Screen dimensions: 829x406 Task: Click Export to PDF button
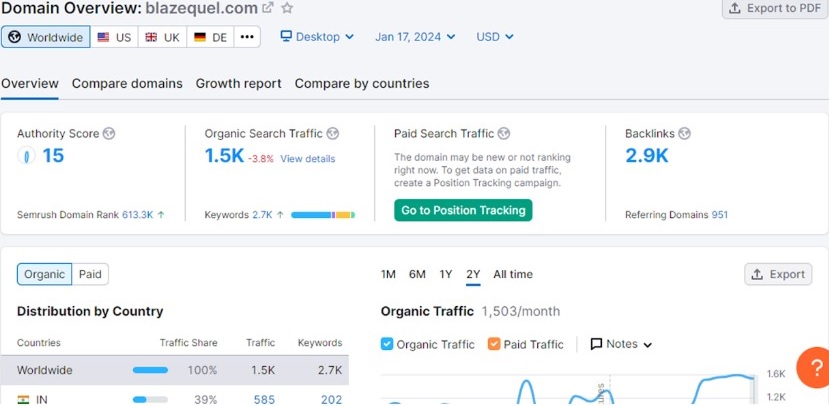tap(775, 8)
